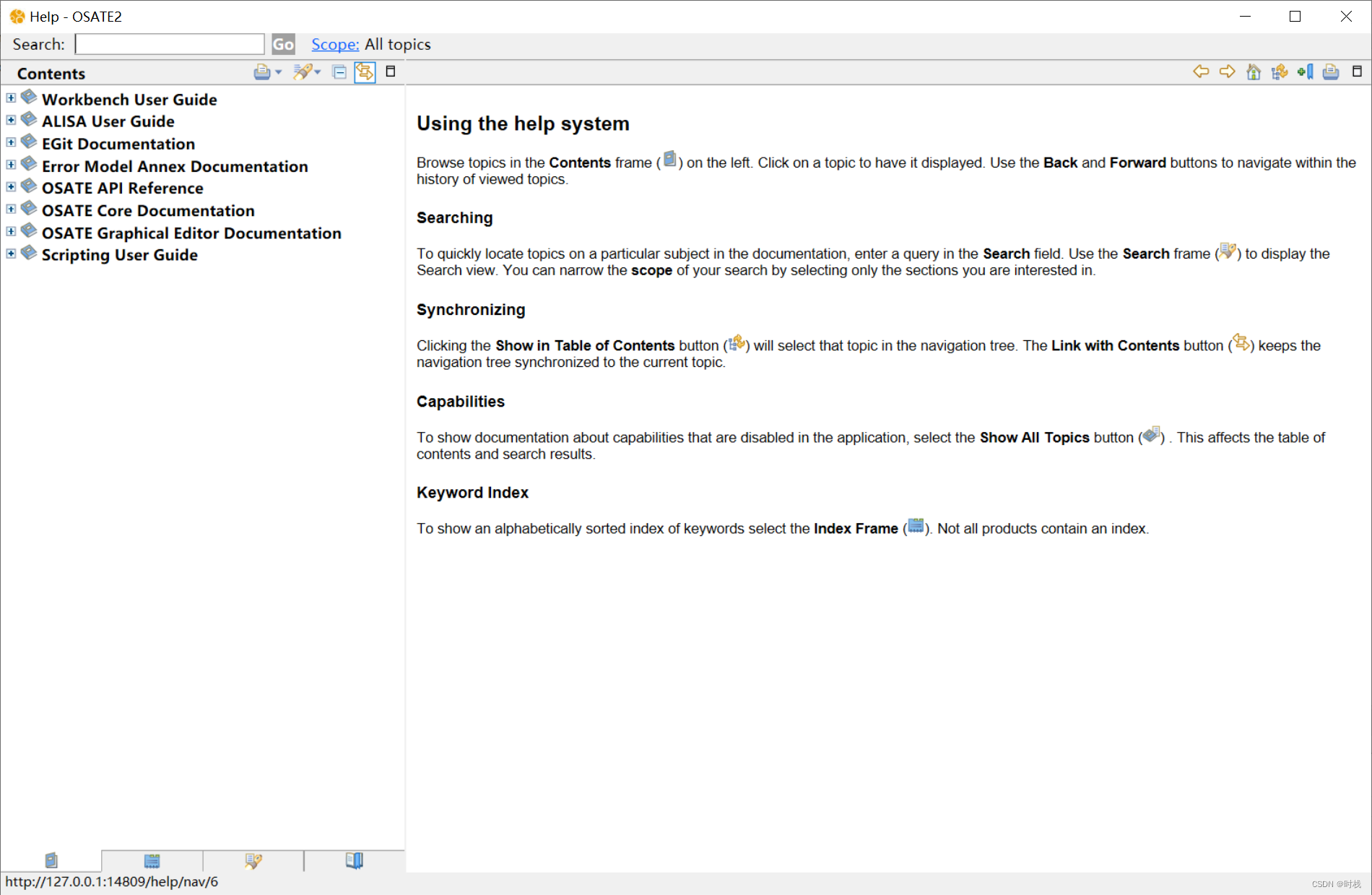Screen dimensions: 1372x895
Task: Click the book icon beside ALISA User Guide
Action: coord(29,119)
